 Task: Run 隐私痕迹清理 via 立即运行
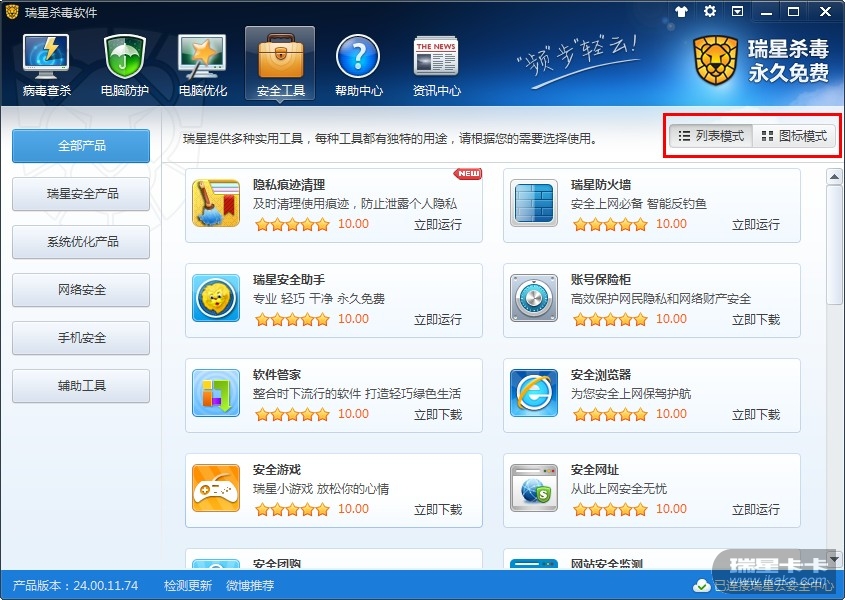click(438, 225)
